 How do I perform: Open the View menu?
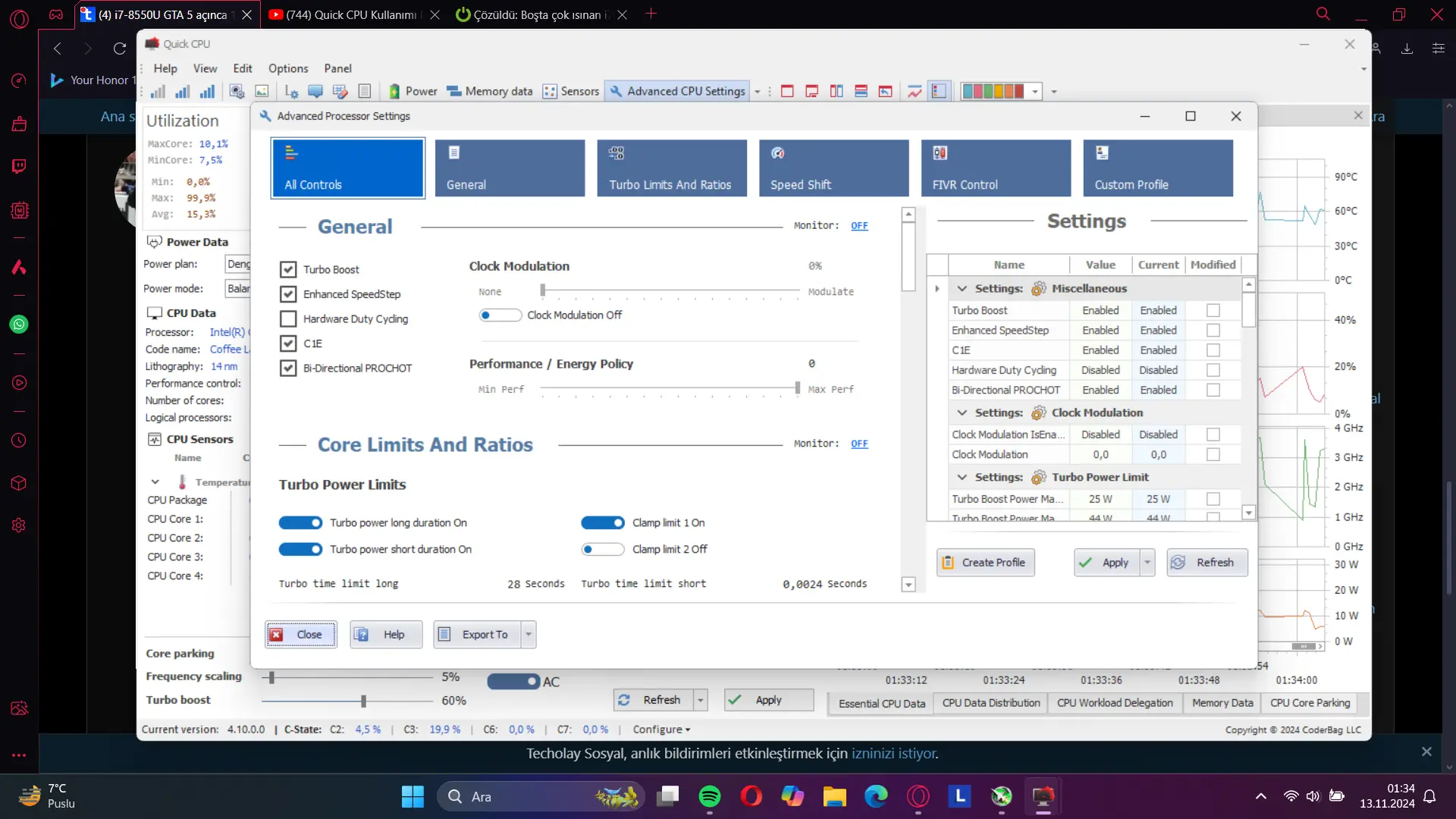click(x=205, y=68)
